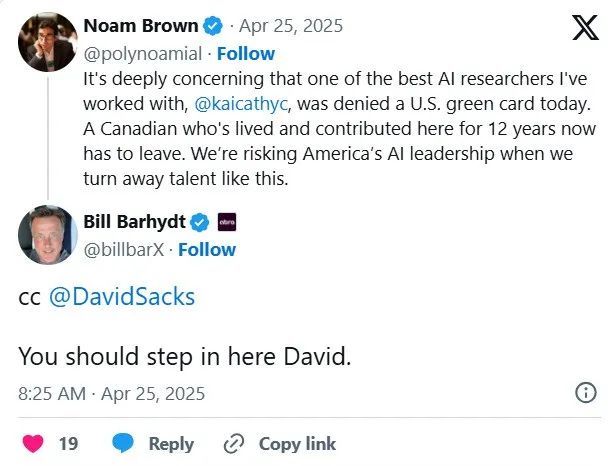
Task: Like the tweet with heart icon
Action: coord(33,443)
